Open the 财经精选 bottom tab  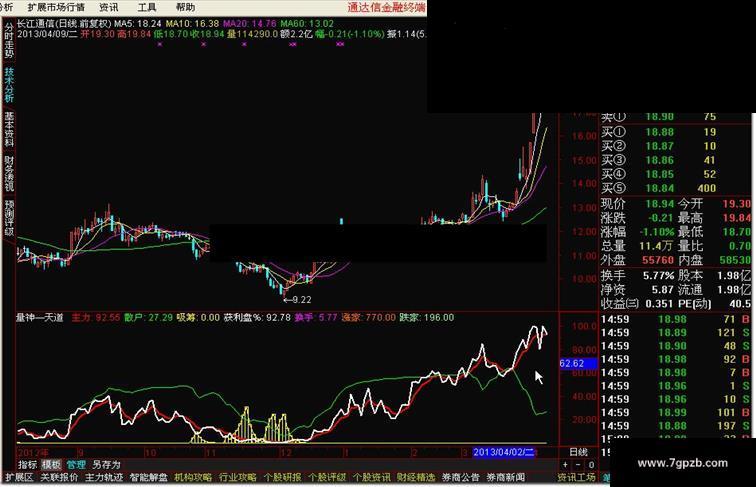click(416, 477)
